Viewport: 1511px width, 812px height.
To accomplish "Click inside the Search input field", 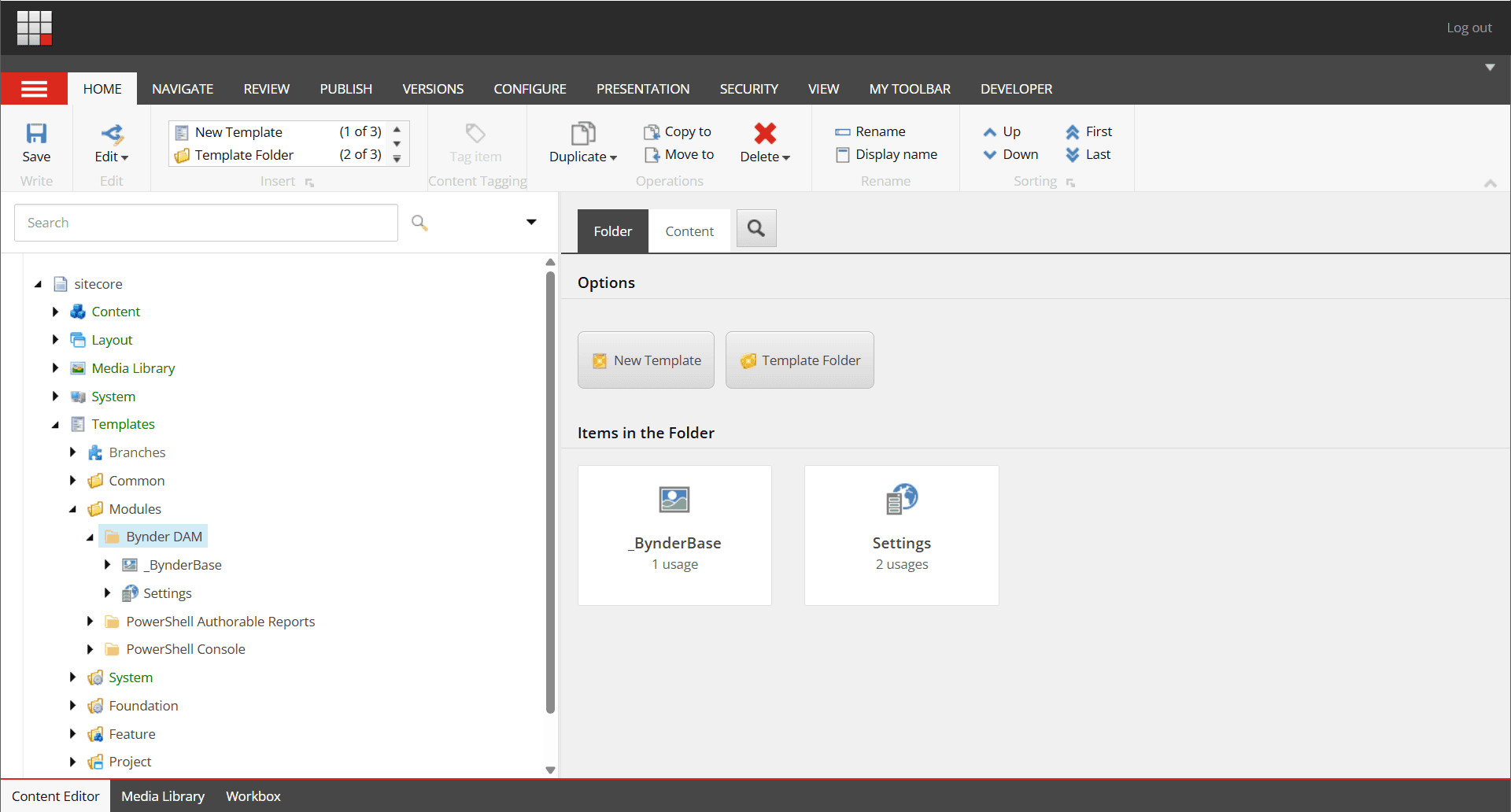I will click(x=205, y=223).
